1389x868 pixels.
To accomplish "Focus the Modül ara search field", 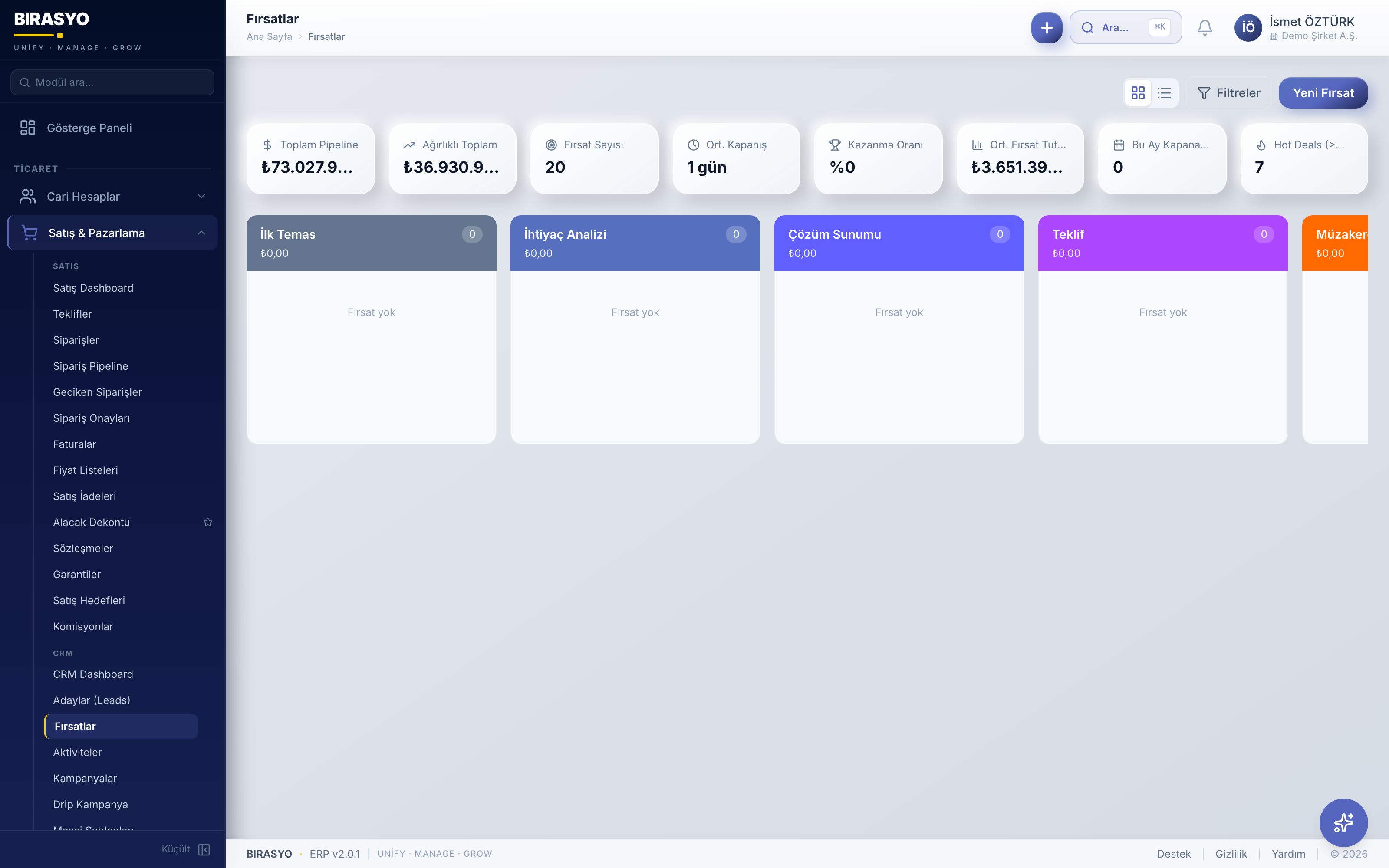I will (x=112, y=82).
